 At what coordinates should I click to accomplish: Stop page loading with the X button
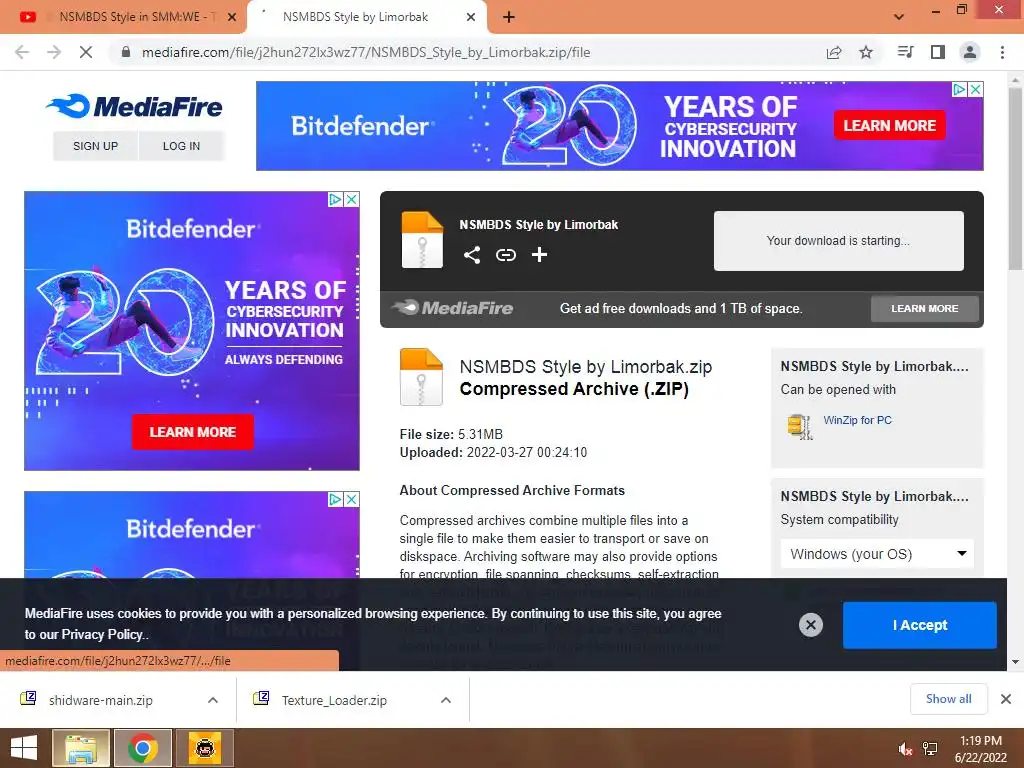86,52
